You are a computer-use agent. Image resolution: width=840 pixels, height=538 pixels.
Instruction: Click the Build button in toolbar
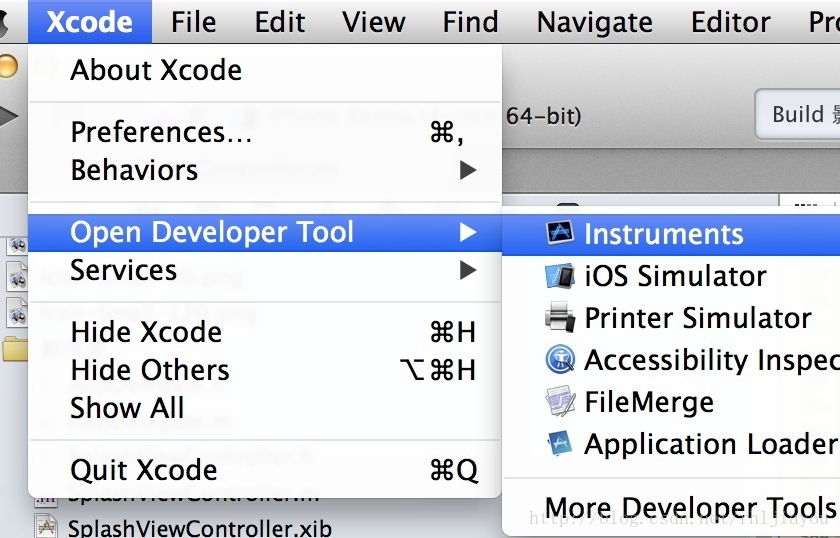(798, 114)
